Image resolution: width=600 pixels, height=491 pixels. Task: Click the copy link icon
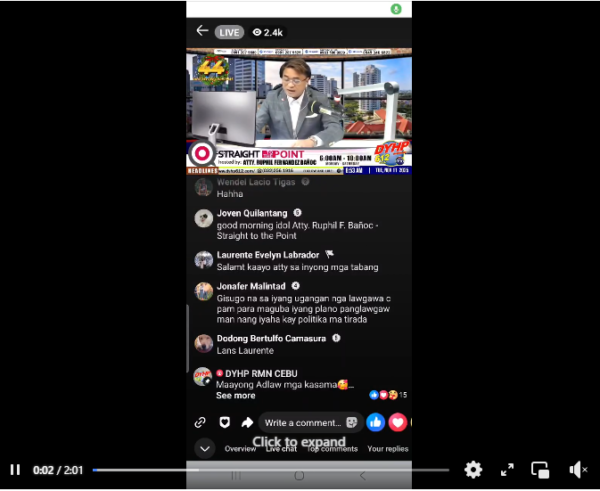click(200, 422)
